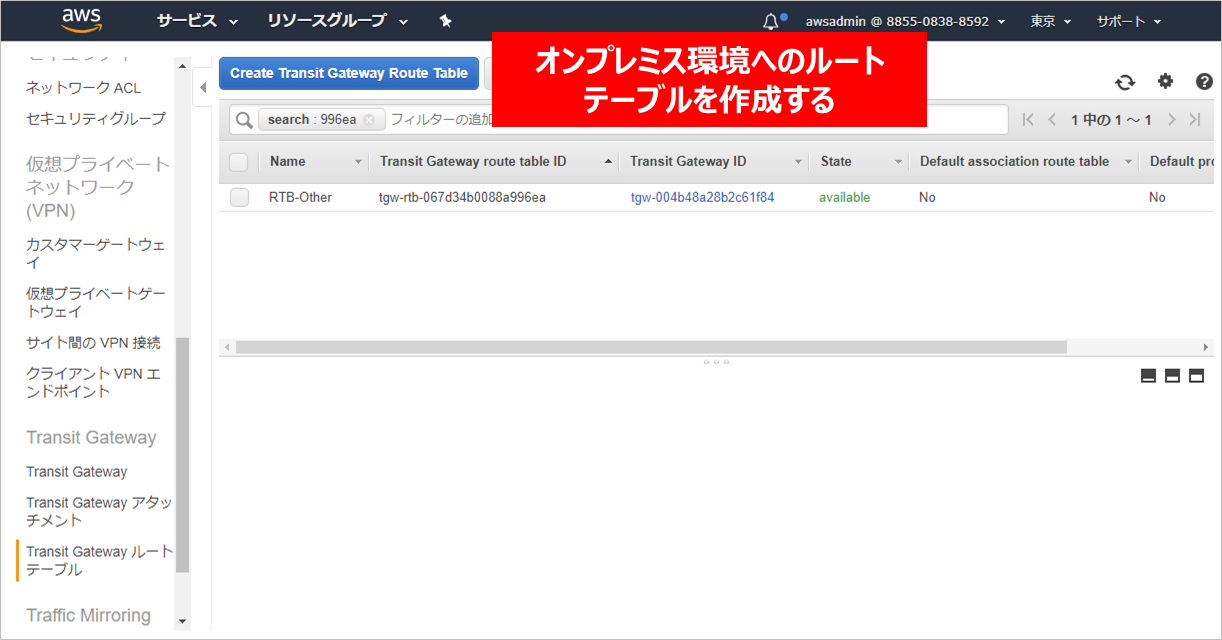The height and width of the screenshot is (640, 1222).
Task: Maximize the details pane with rightmost layout icon
Action: 1196,376
